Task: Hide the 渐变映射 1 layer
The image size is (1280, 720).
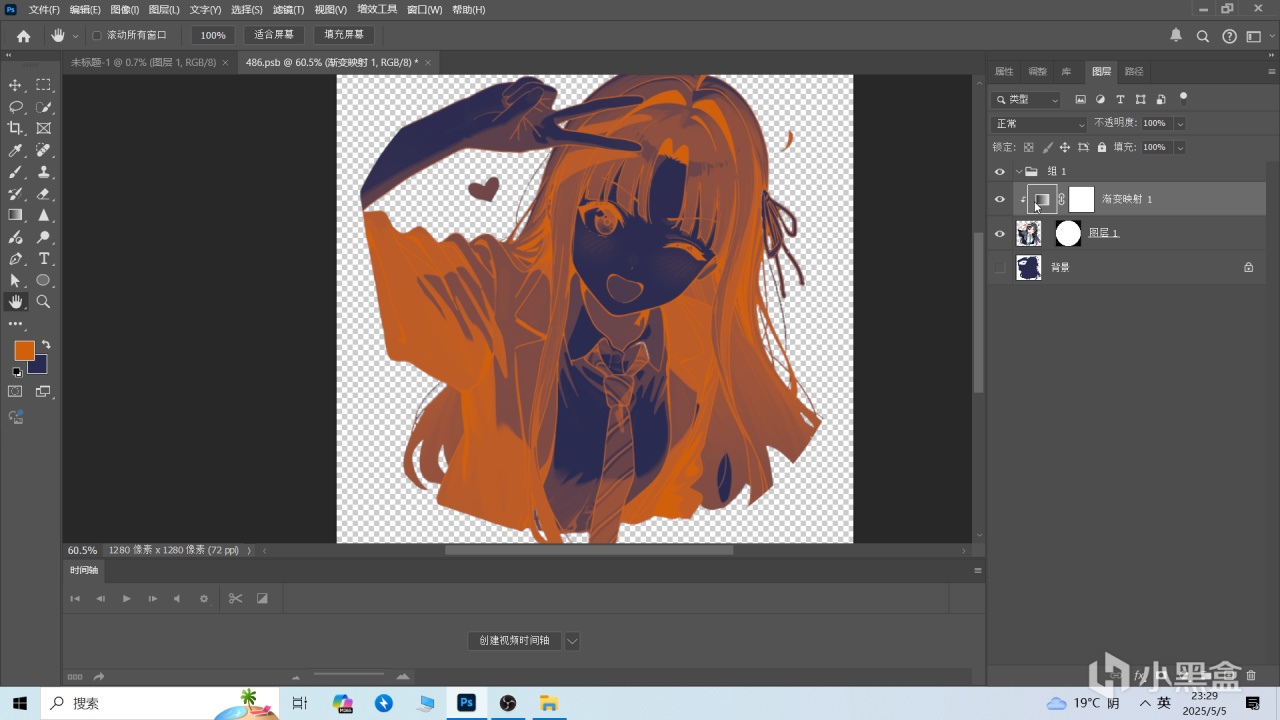Action: (999, 199)
